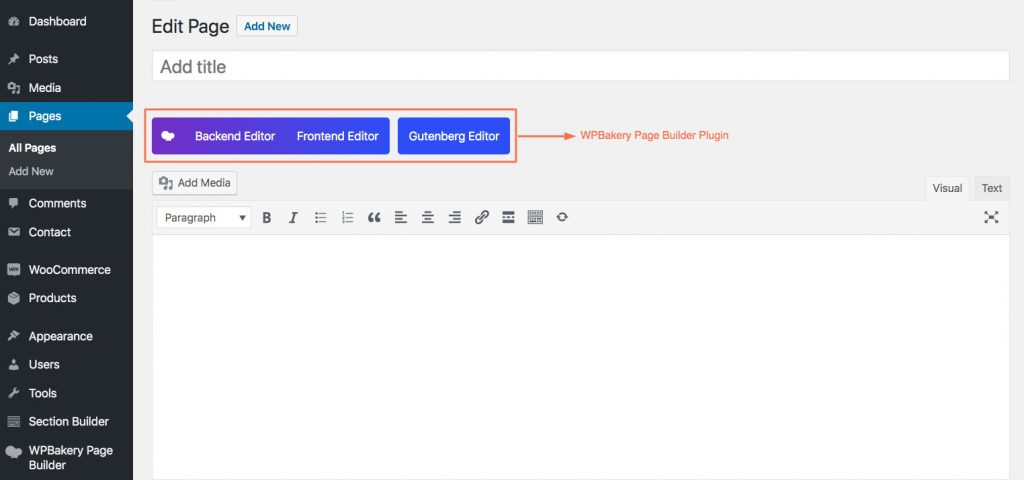Add a blockquote to content

pyautogui.click(x=374, y=217)
